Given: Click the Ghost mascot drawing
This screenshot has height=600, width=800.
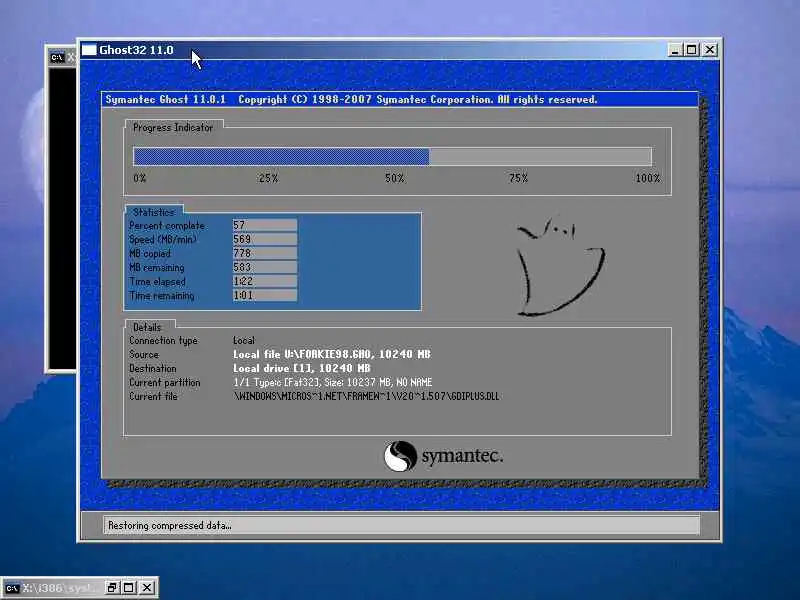Looking at the screenshot, I should (x=560, y=267).
